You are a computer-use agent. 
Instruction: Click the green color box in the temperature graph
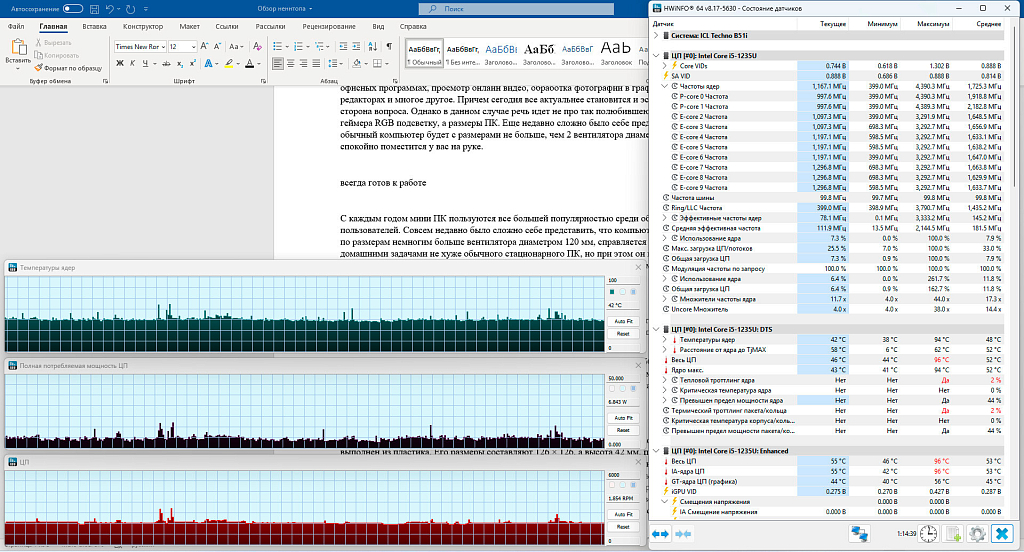click(x=612, y=292)
